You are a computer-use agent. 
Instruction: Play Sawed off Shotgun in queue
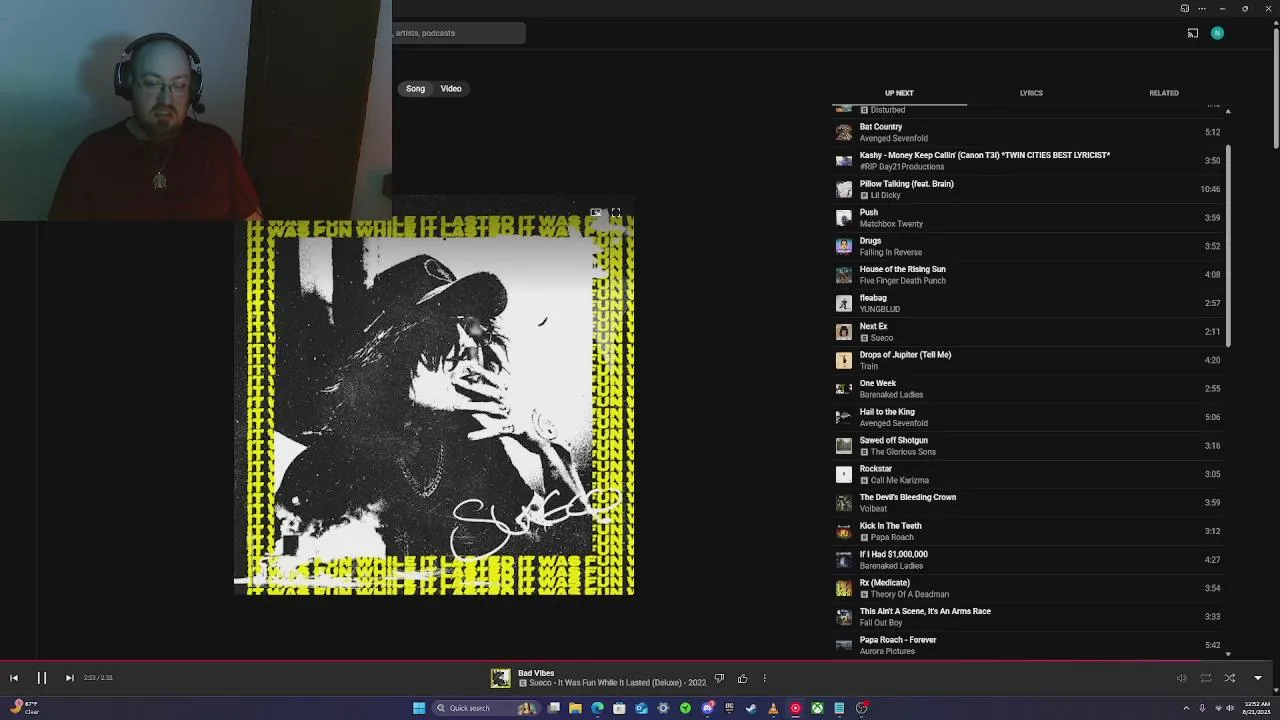point(1030,446)
